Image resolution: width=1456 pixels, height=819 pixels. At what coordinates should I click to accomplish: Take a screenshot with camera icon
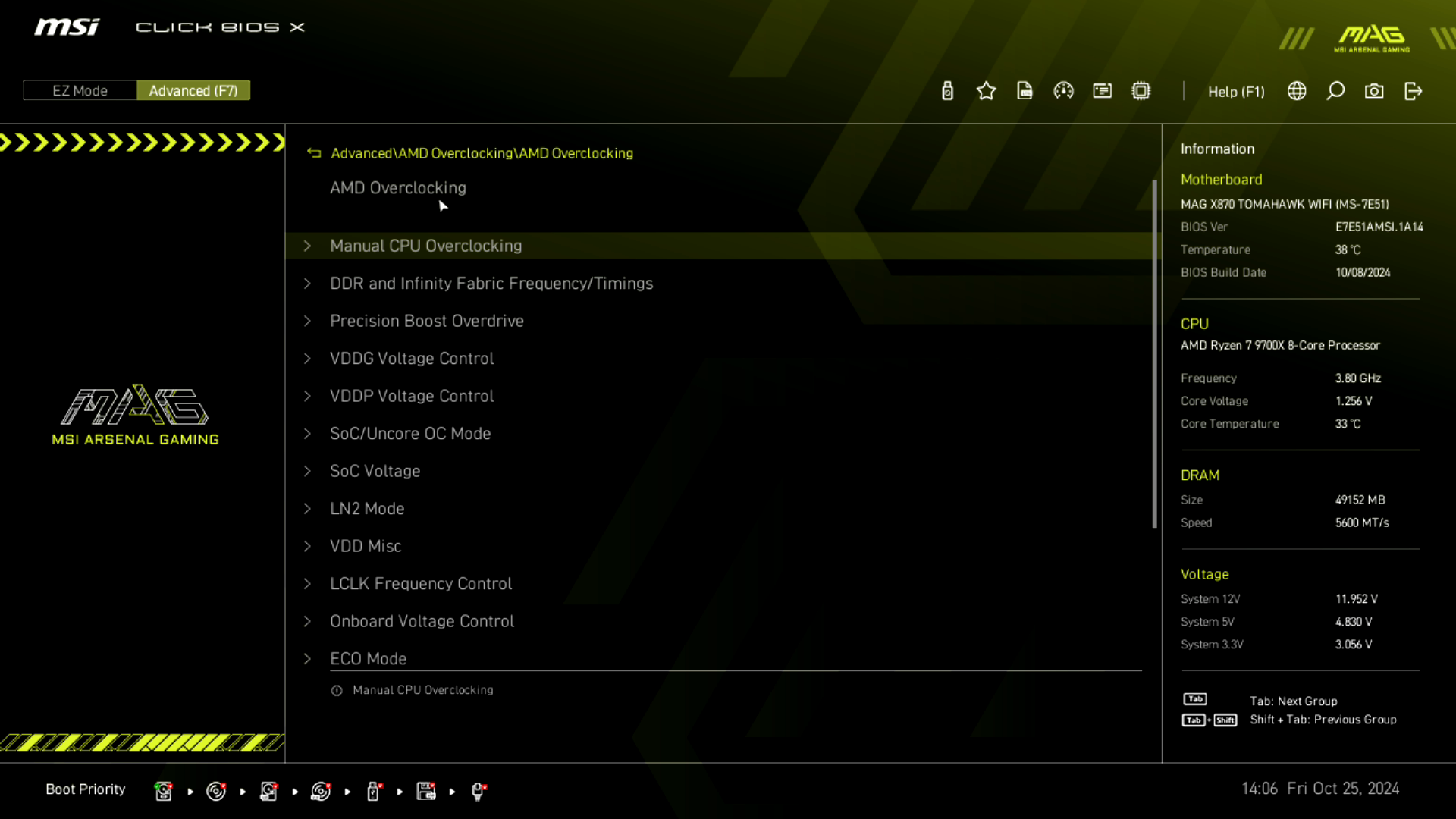(x=1374, y=91)
